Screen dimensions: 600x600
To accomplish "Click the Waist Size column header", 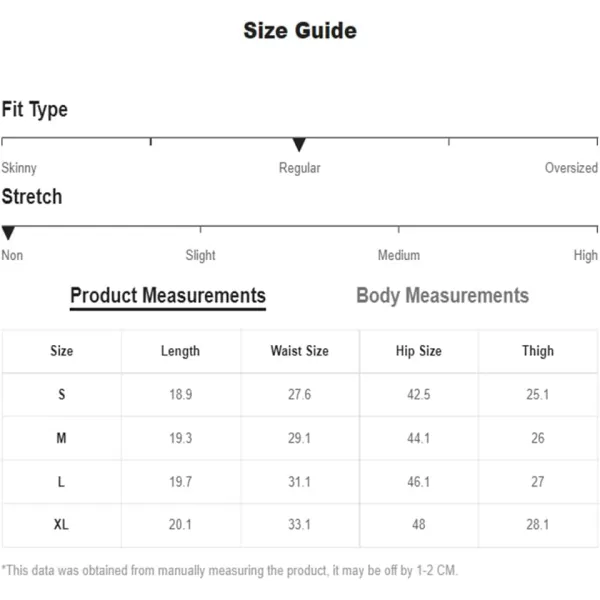I will click(300, 351).
